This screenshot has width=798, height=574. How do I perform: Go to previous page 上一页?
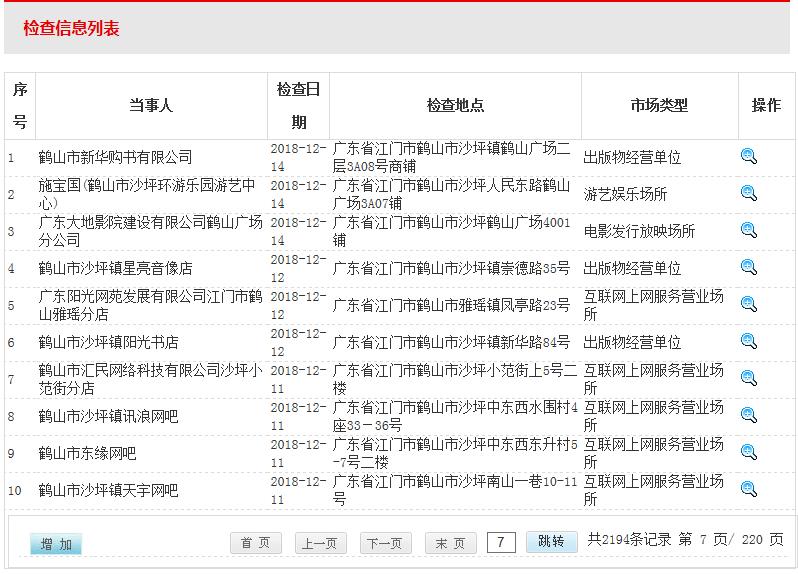click(x=321, y=543)
